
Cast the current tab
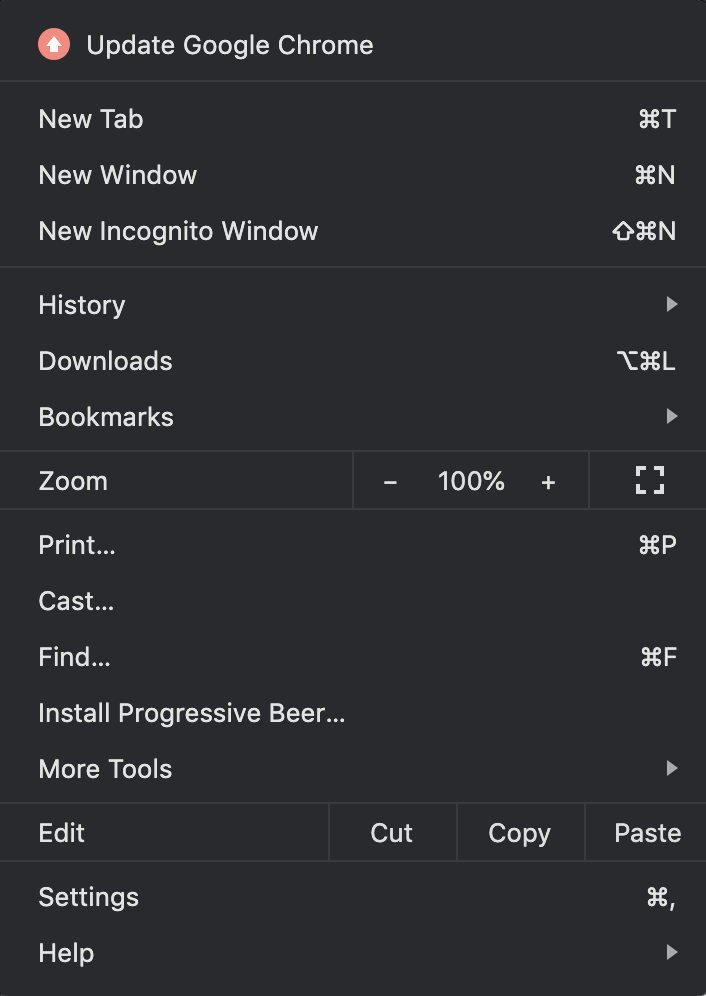pos(75,601)
